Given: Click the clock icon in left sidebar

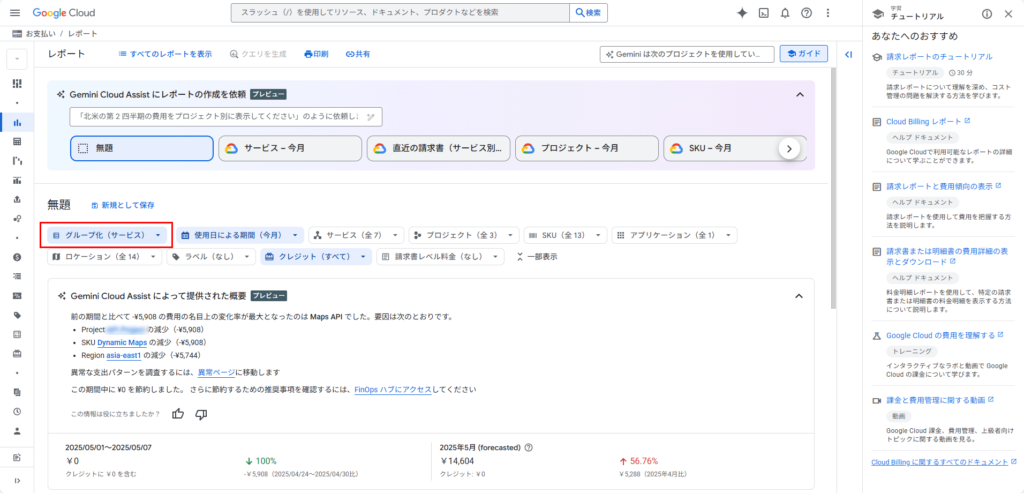Looking at the screenshot, I should click(x=17, y=412).
